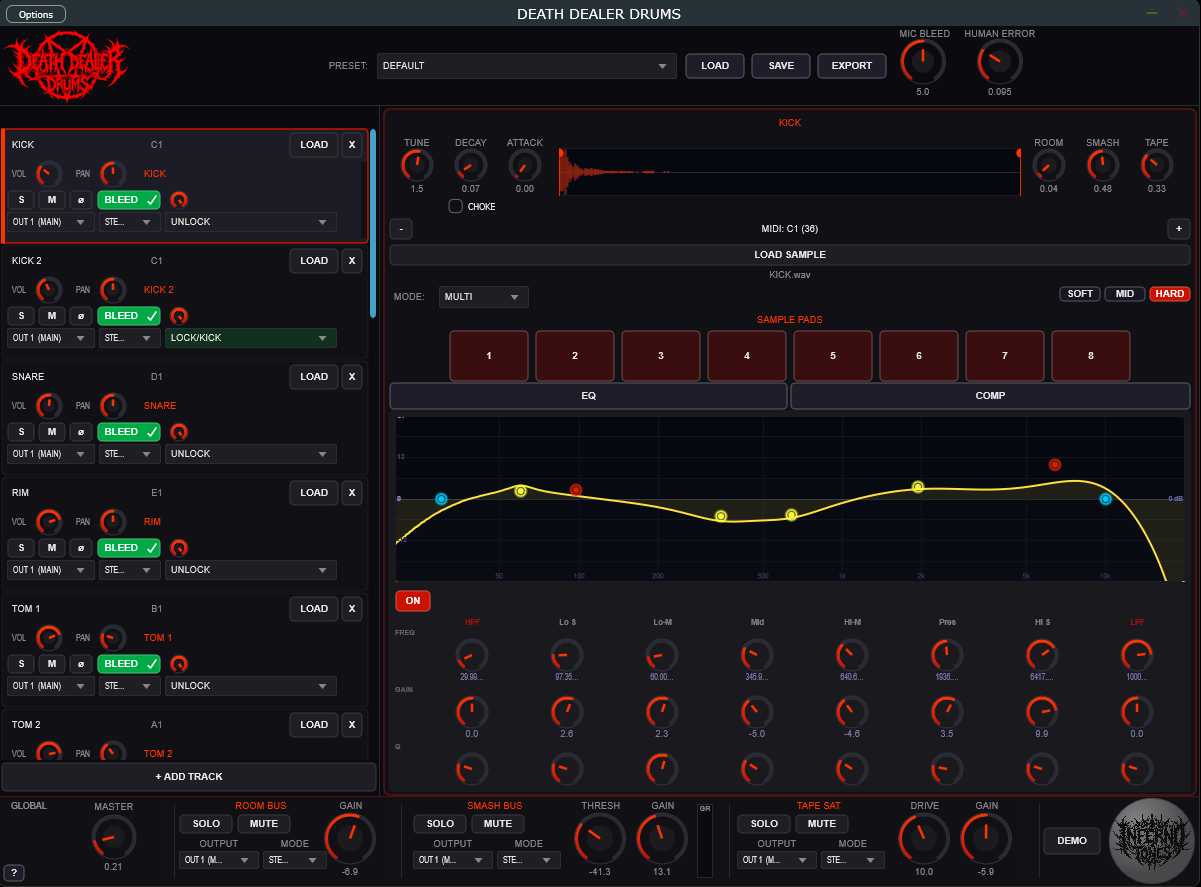The image size is (1201, 887).
Task: Open the MODE dropdown set to MULTI
Action: (x=484, y=297)
